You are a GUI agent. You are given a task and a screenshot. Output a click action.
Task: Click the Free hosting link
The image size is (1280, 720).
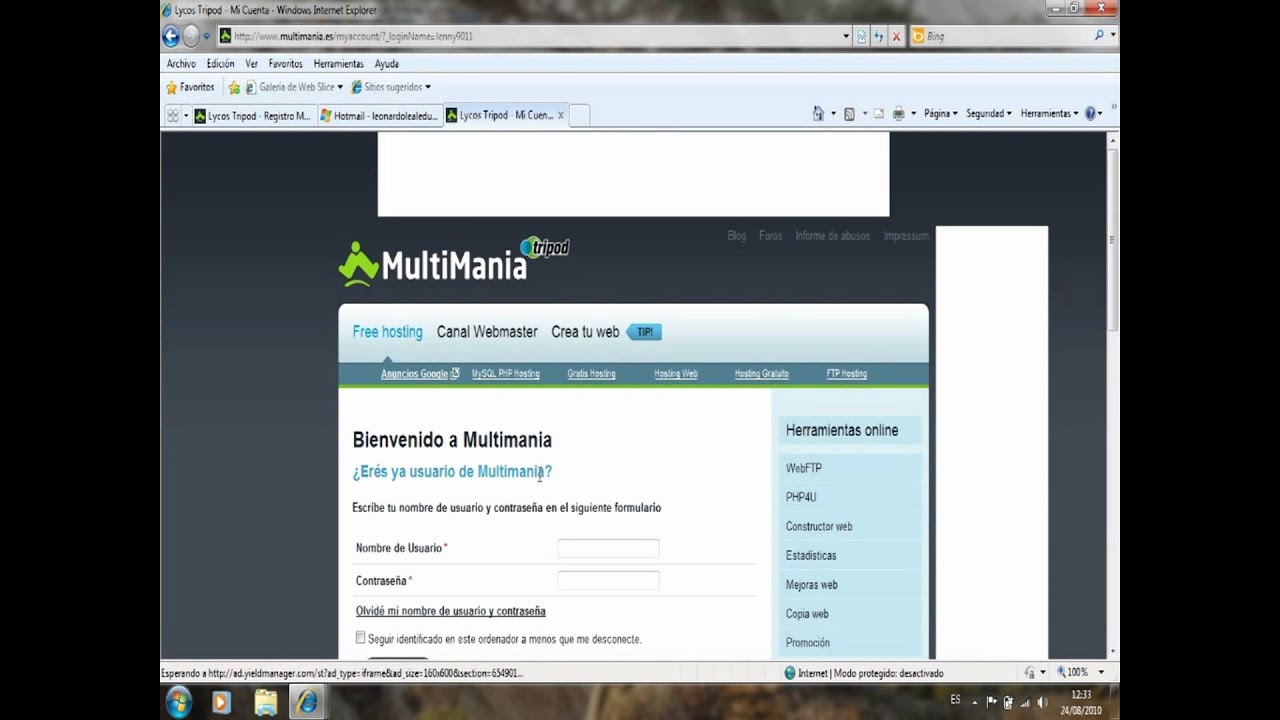tap(387, 332)
